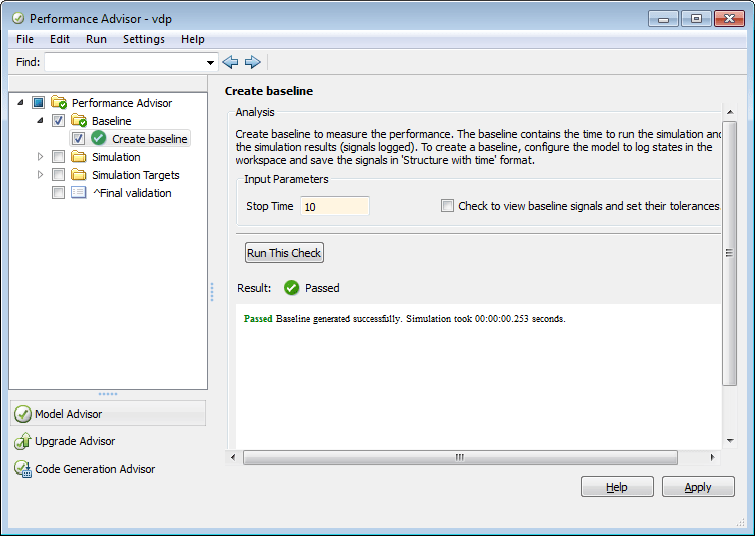Click the Code Generation Advisor icon
The height and width of the screenshot is (536, 755).
point(22,468)
